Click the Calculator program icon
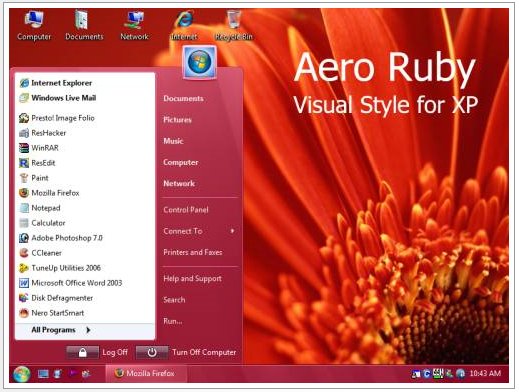The image size is (519, 392). click(x=24, y=223)
